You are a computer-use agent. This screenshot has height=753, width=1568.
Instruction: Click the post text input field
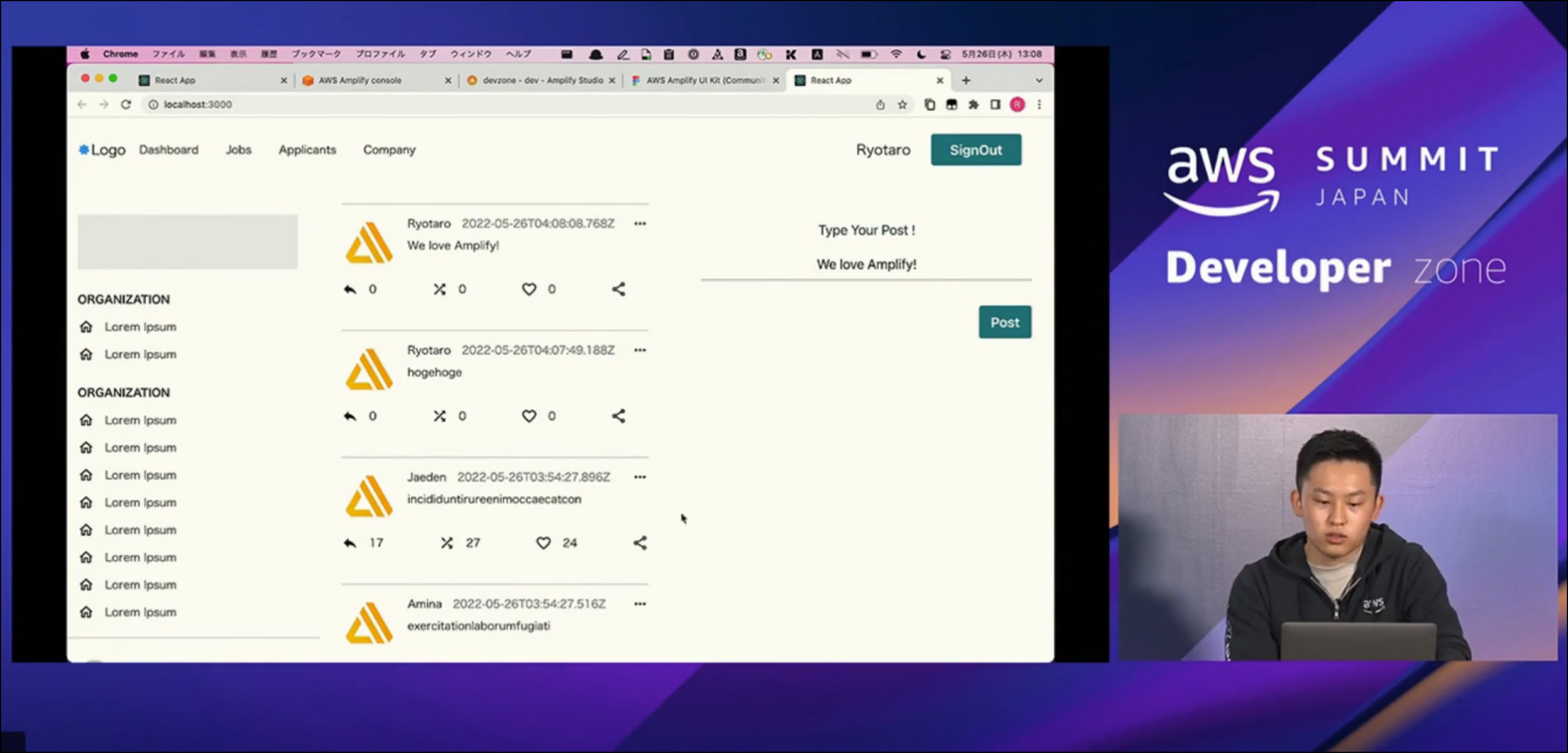[865, 264]
